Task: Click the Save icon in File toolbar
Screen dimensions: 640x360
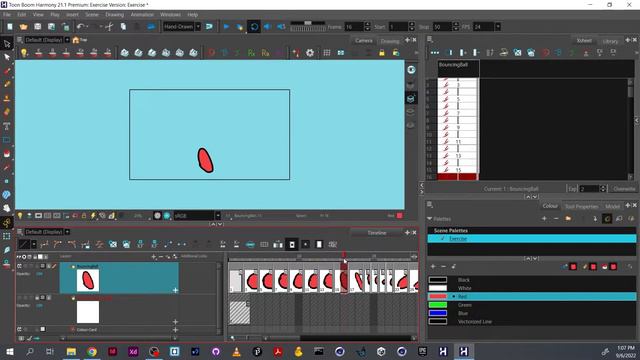Action: [x=38, y=27]
